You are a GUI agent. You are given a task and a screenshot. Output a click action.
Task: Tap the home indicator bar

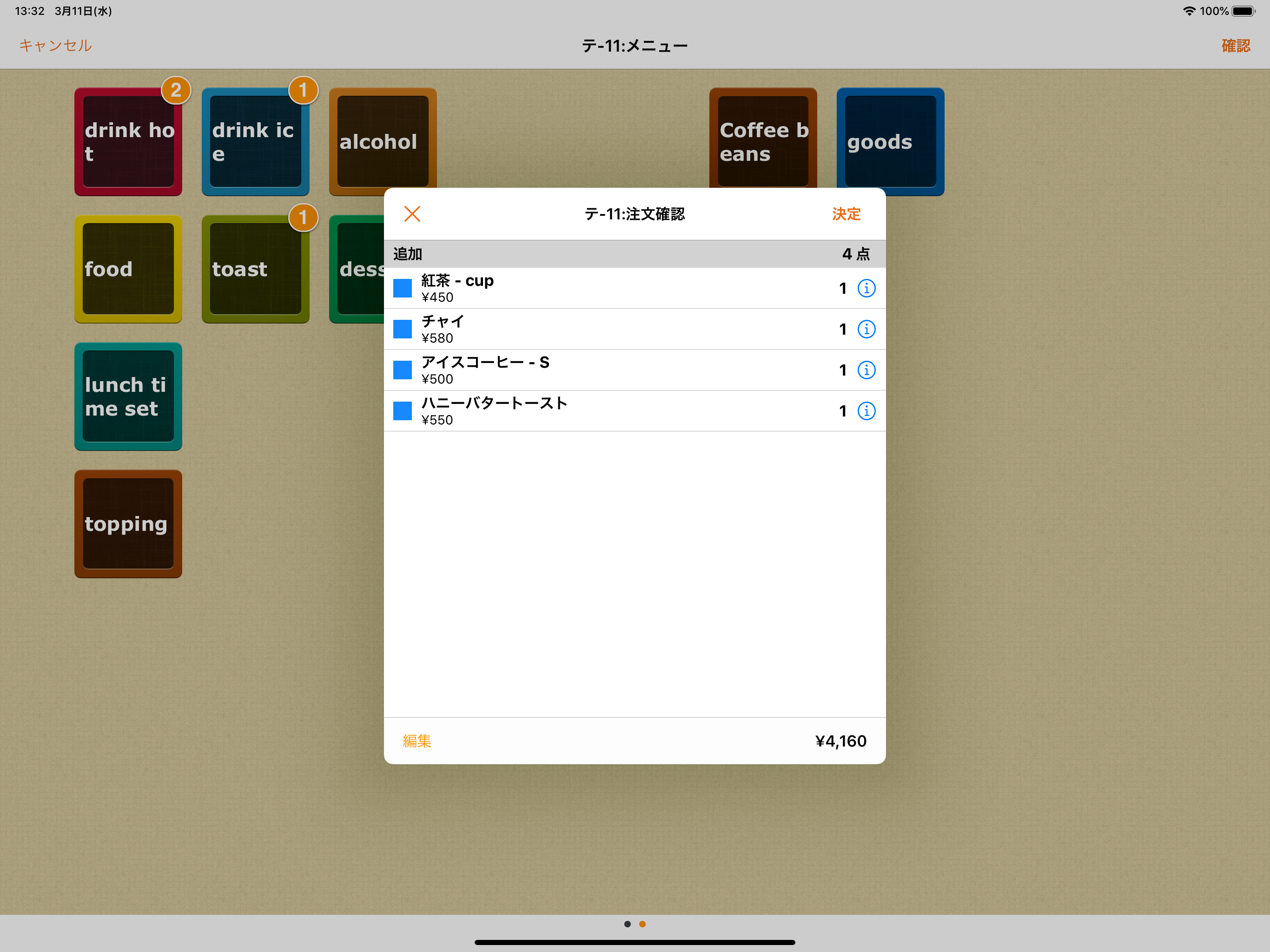tap(635, 942)
